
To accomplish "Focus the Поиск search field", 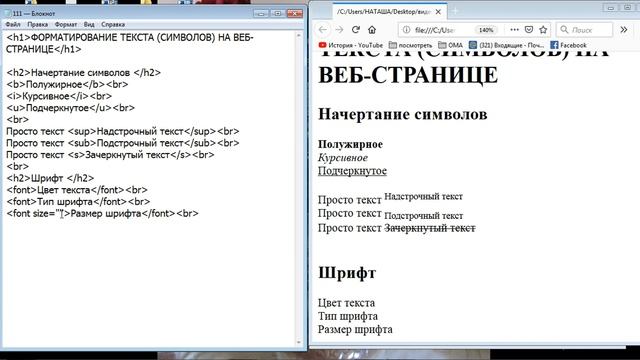I will [x=584, y=30].
